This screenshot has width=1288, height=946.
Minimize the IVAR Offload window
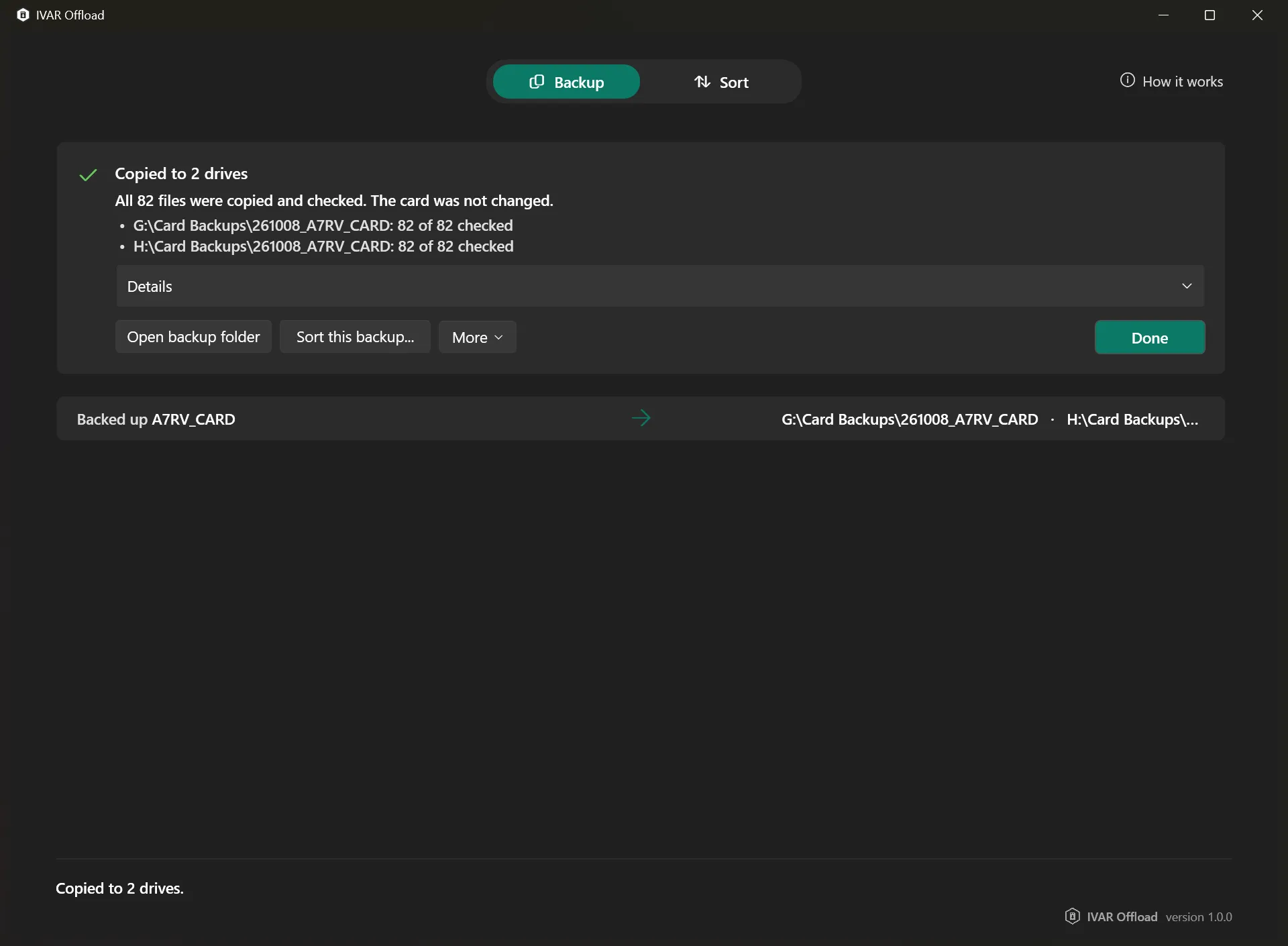point(1164,15)
